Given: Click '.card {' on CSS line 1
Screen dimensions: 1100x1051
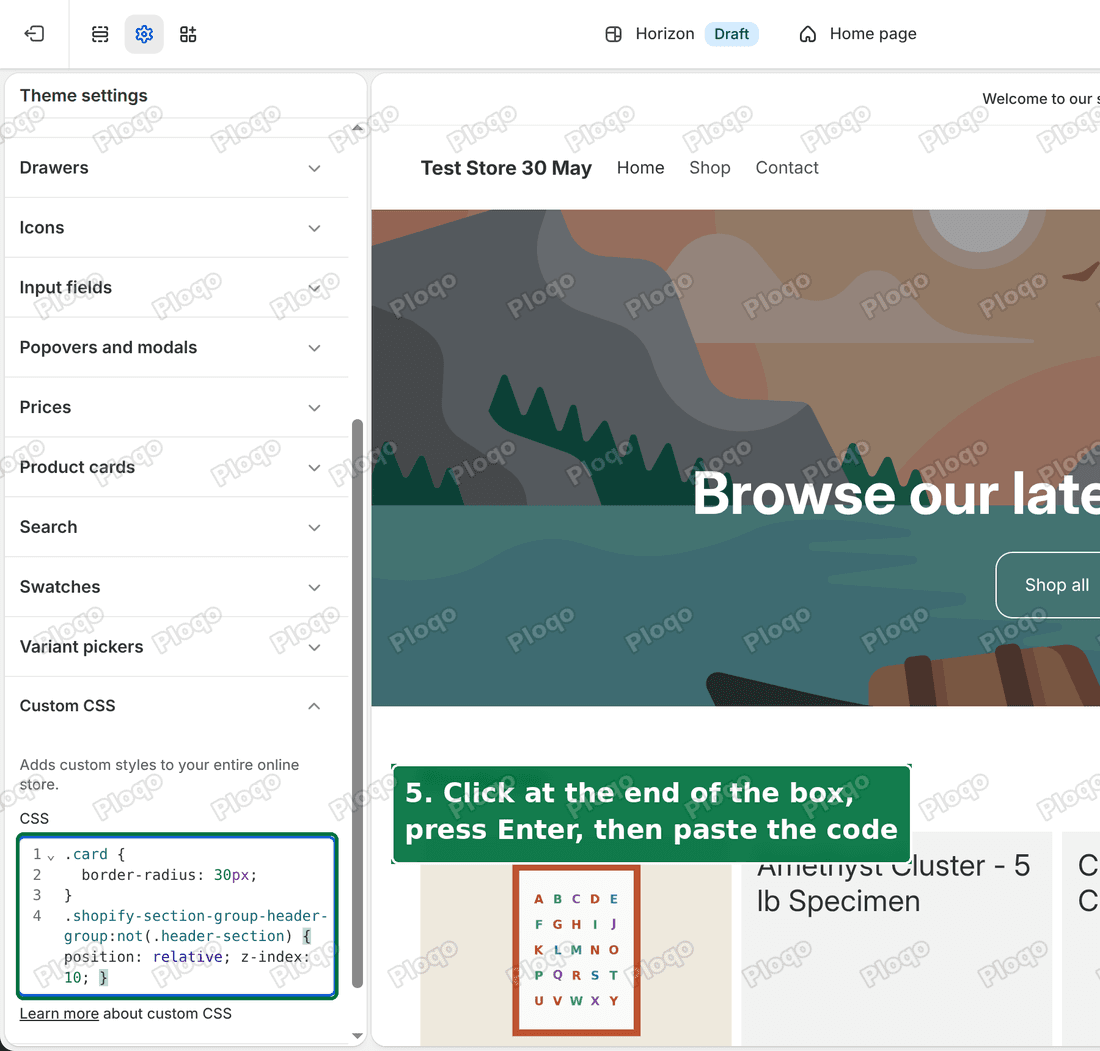Looking at the screenshot, I should 95,854.
